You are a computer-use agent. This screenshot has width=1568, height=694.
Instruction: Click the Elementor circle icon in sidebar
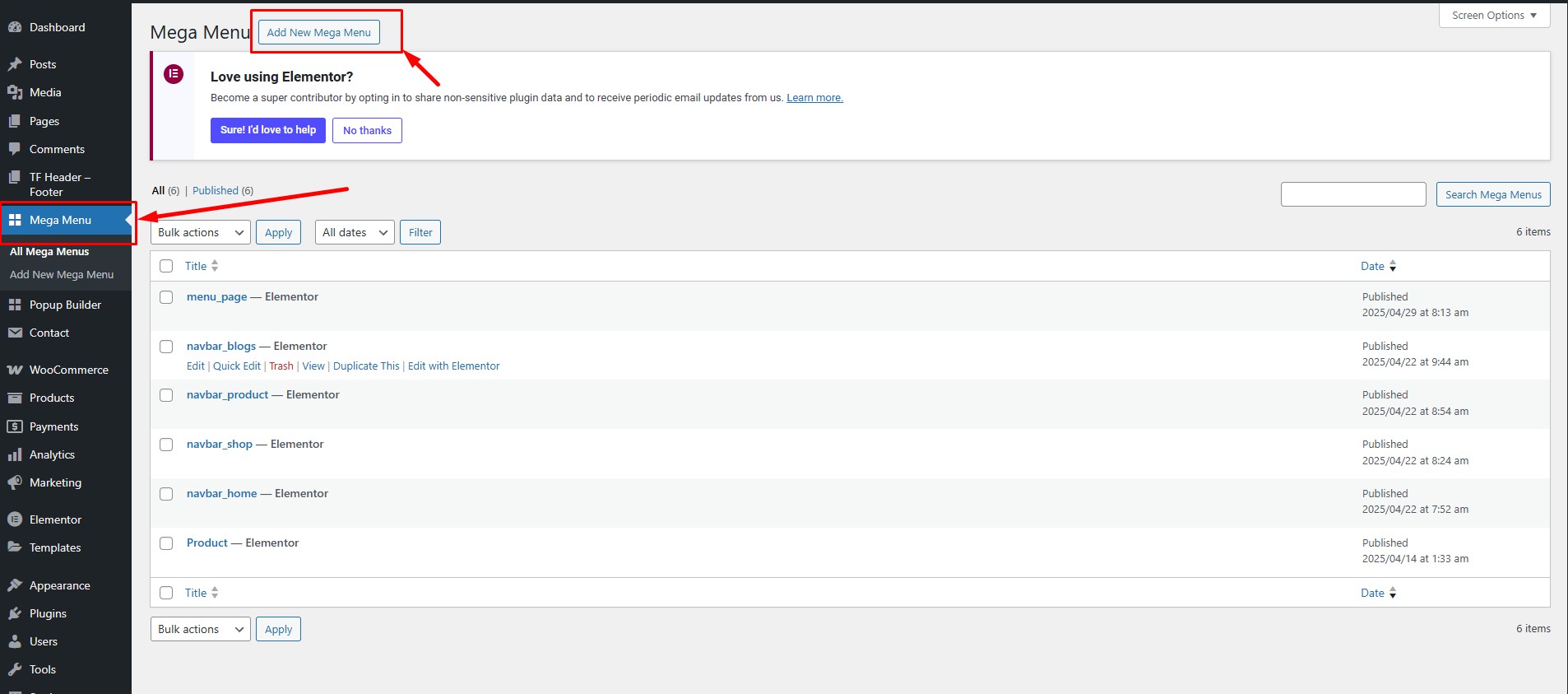tap(15, 519)
